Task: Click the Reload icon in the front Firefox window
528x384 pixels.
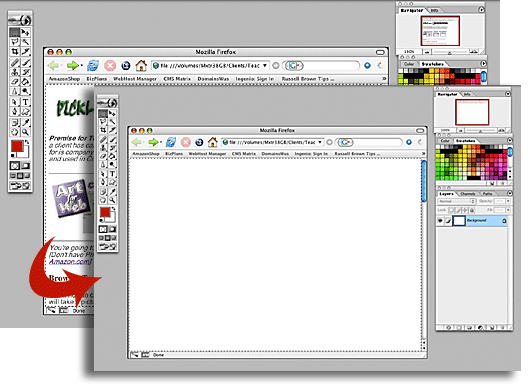Action: tap(171, 142)
